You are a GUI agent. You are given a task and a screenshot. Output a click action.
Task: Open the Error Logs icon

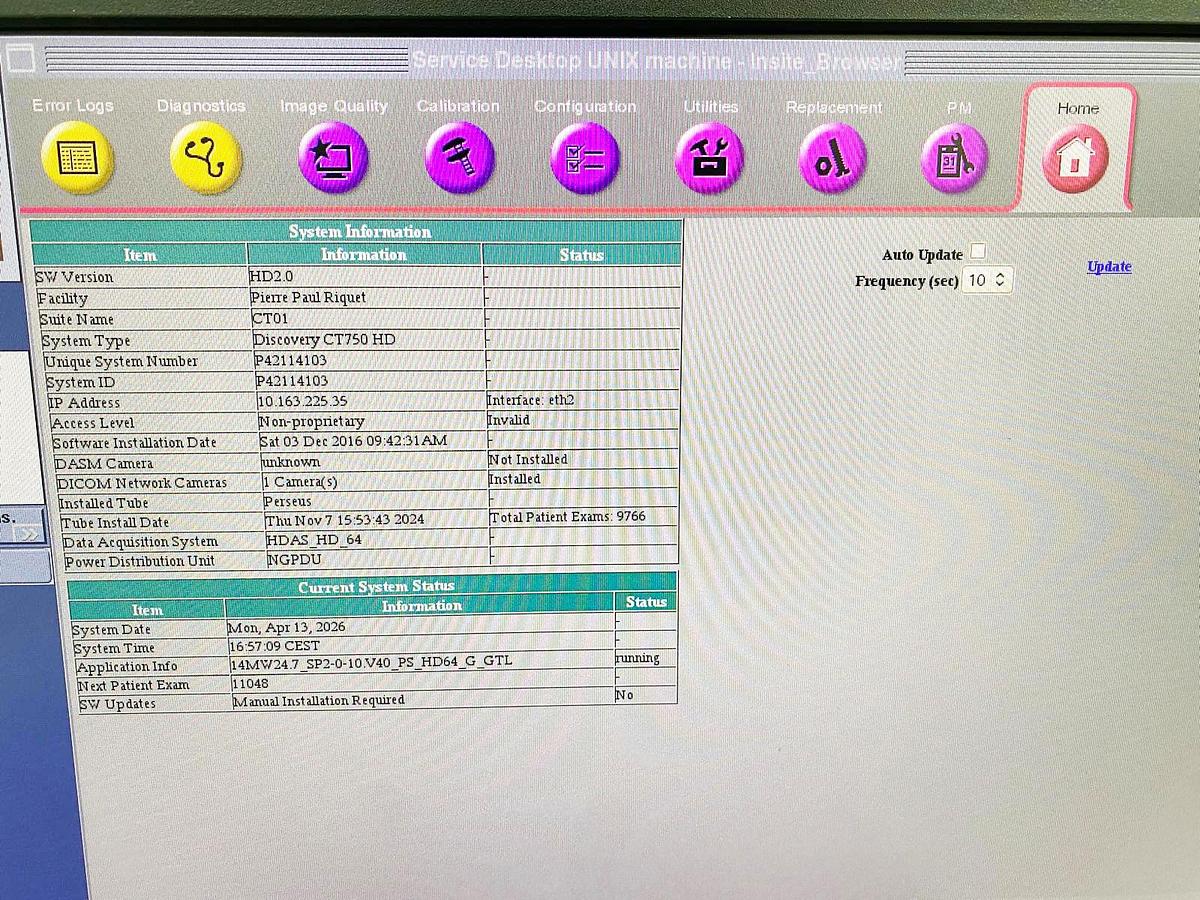point(76,158)
